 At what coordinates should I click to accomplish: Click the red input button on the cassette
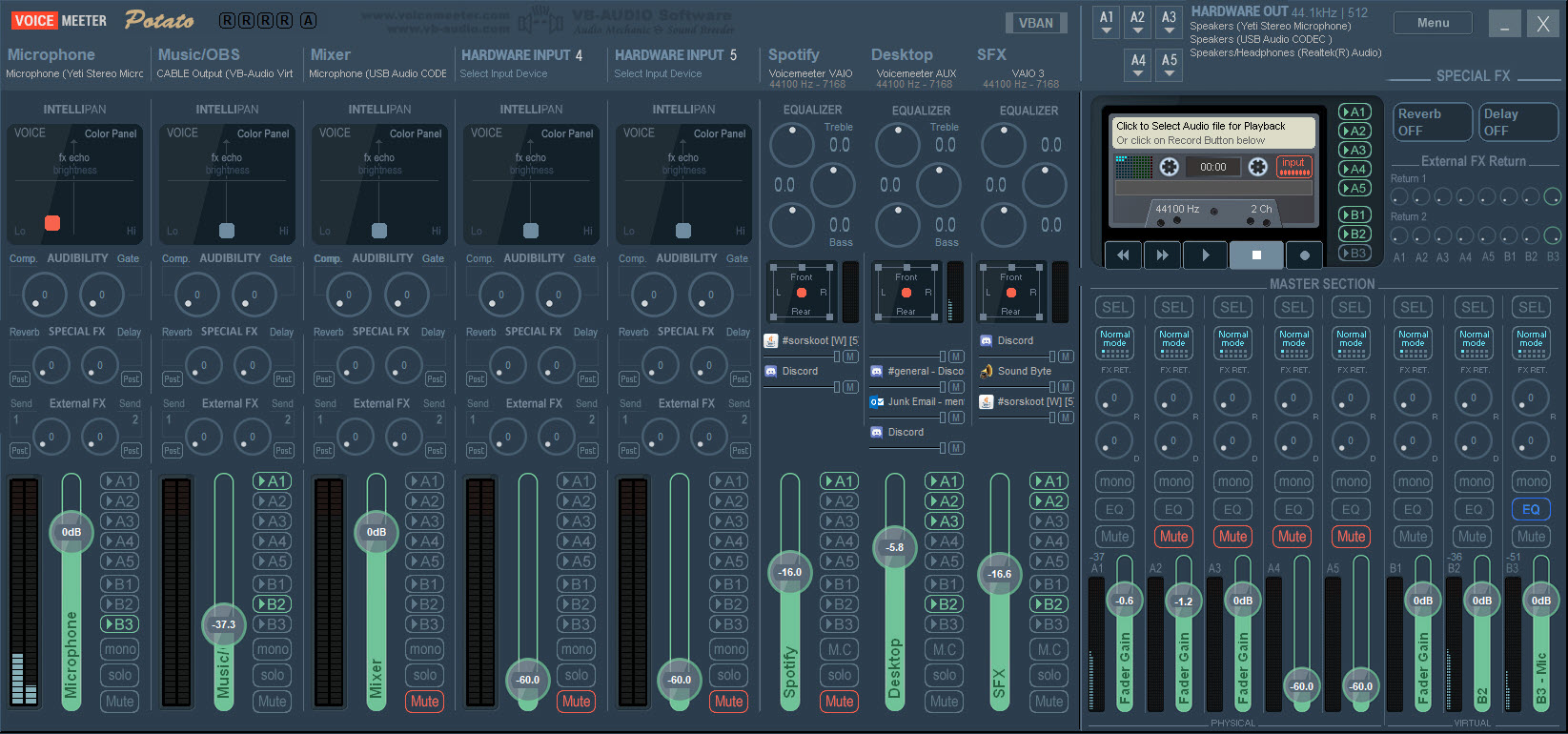1293,167
